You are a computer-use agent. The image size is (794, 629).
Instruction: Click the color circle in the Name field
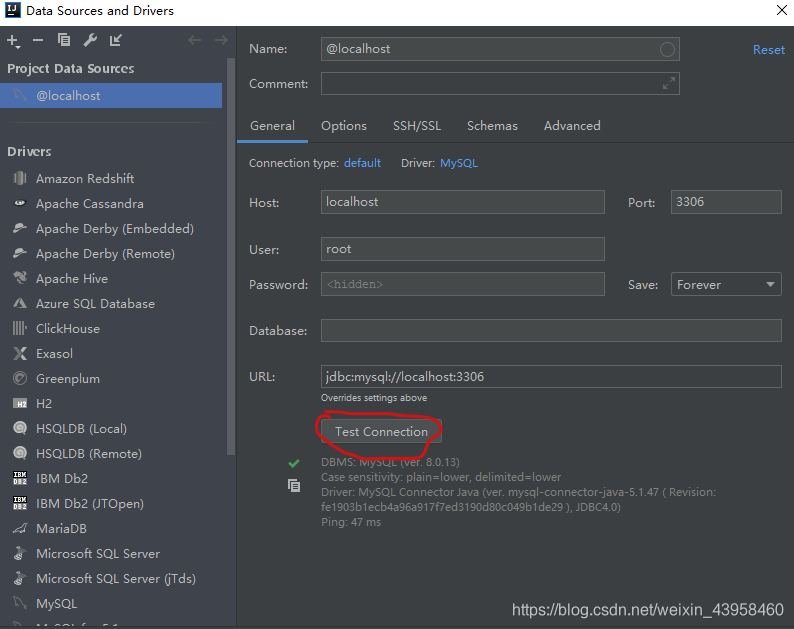[667, 49]
